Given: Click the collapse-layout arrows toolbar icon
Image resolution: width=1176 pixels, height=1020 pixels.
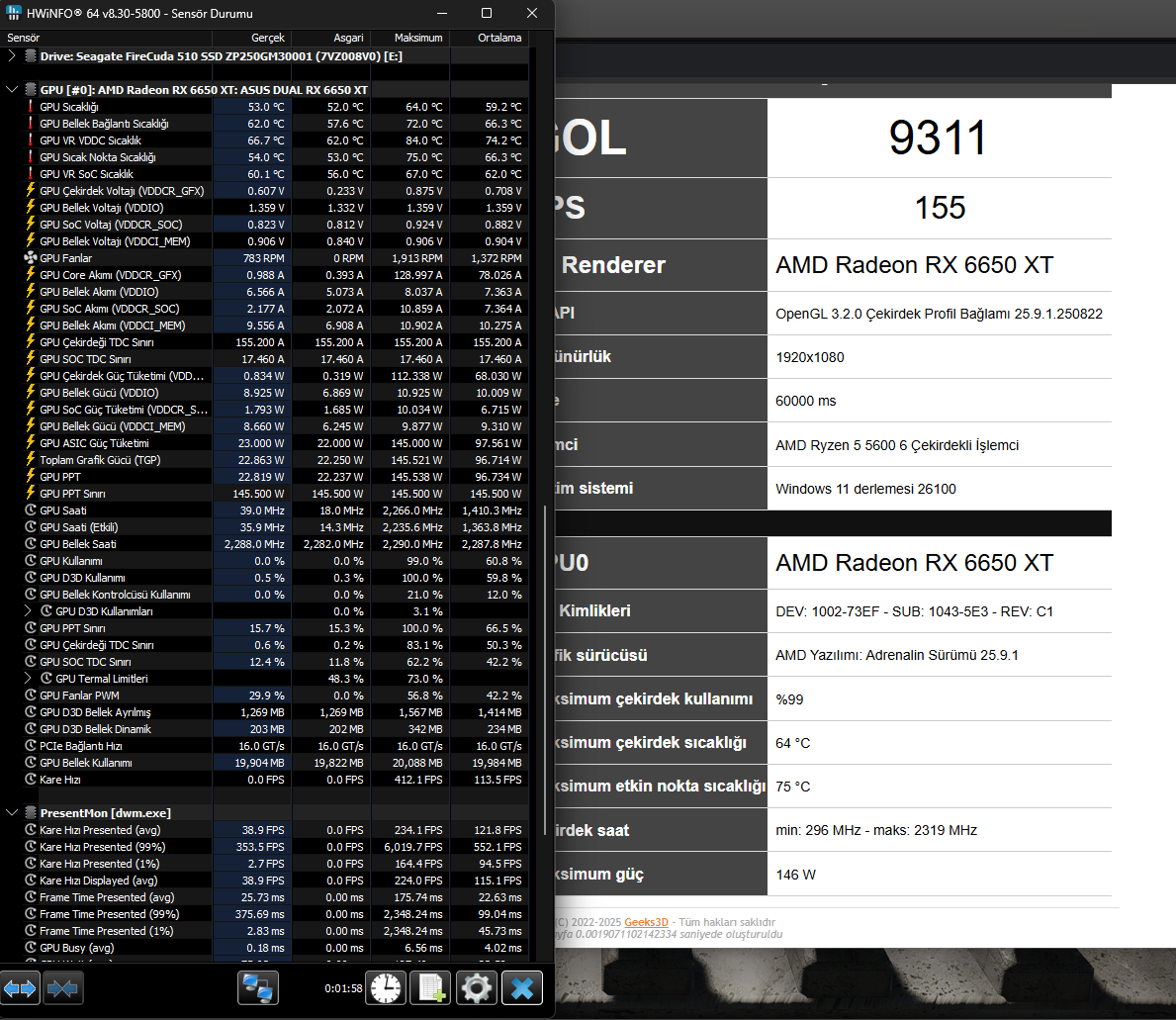Looking at the screenshot, I should coord(63,988).
